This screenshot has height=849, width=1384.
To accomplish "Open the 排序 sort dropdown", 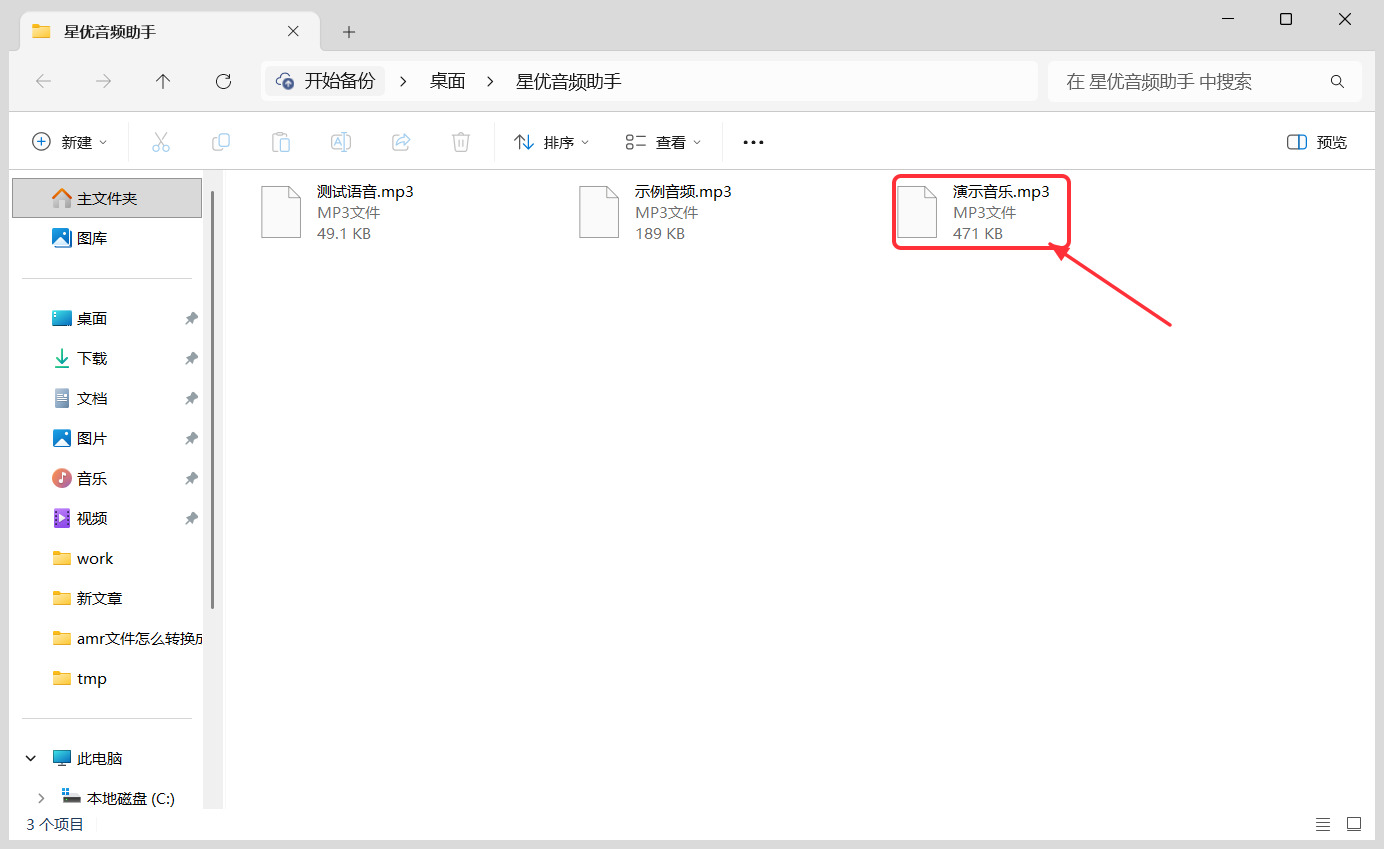I will (552, 142).
